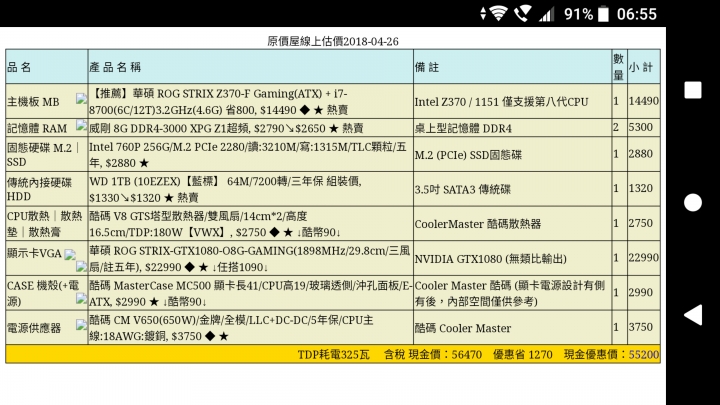Select the 記憶體 RAM category cell
Viewport: 720px width, 405px height.
pyautogui.click(x=47, y=128)
